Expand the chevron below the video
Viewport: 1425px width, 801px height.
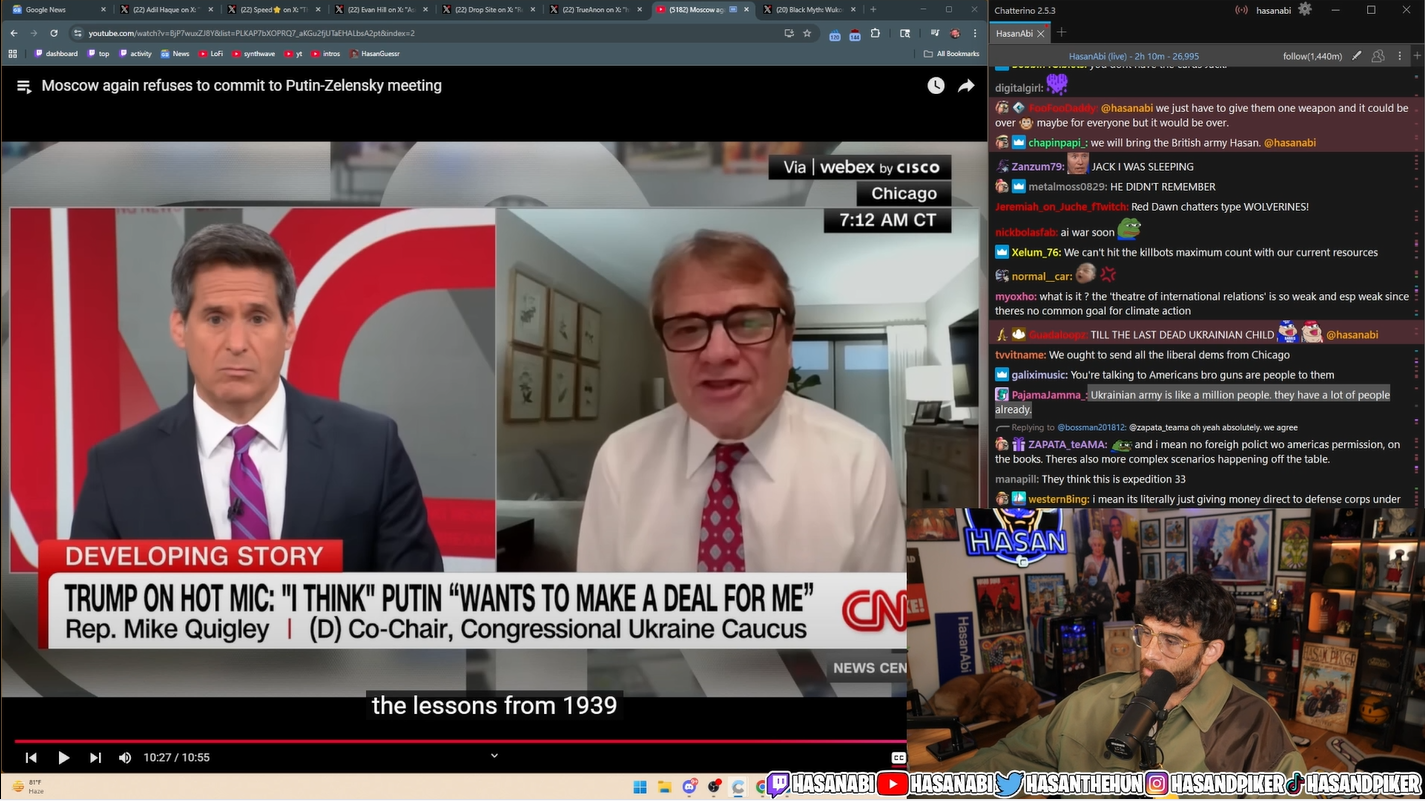pos(494,756)
